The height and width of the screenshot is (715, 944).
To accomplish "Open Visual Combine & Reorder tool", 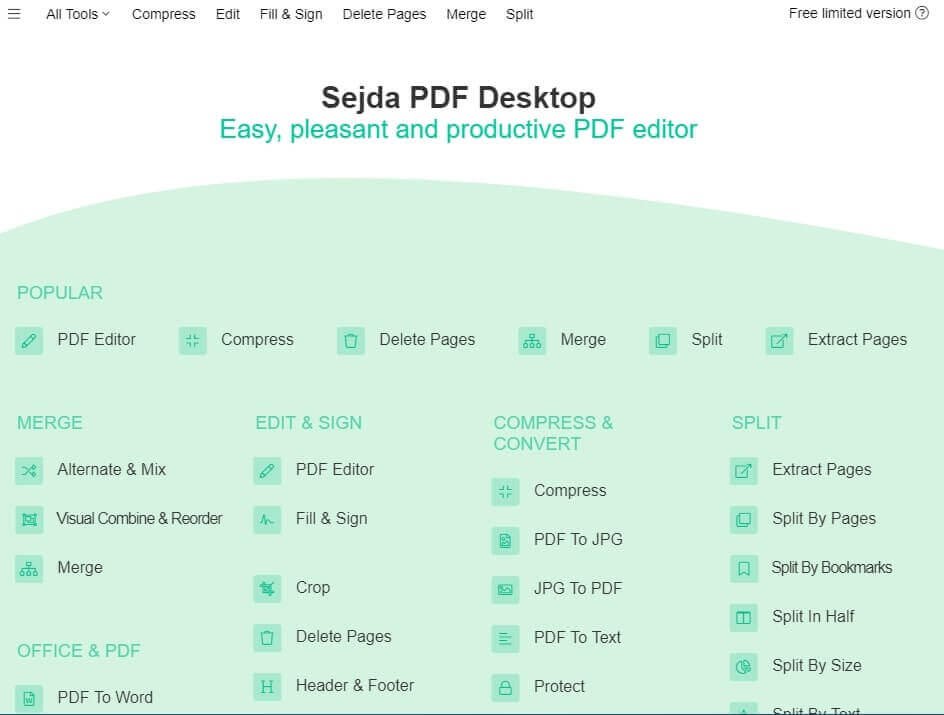I will (x=139, y=518).
